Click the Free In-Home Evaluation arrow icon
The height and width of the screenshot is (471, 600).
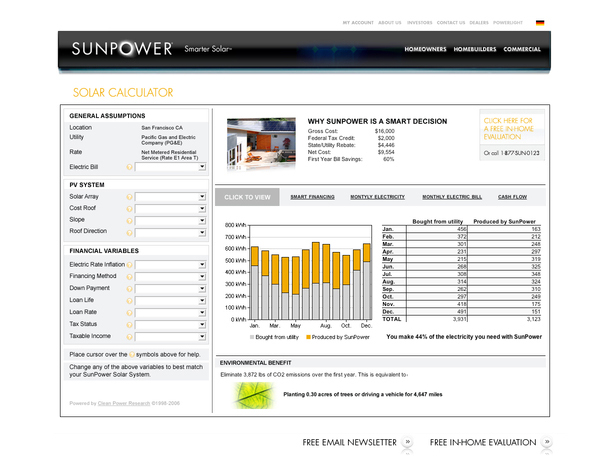(x=547, y=442)
